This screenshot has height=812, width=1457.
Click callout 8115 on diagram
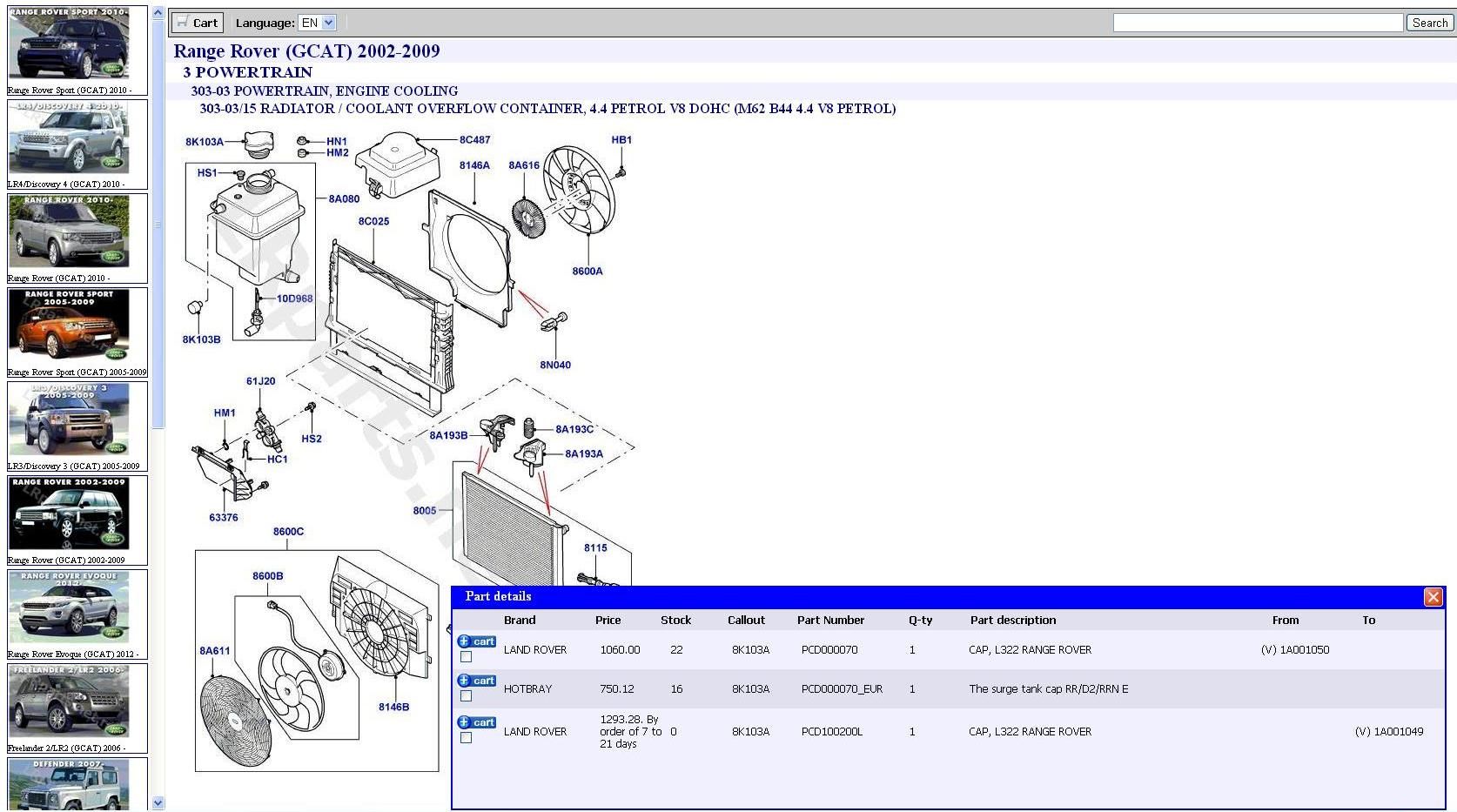coord(595,547)
